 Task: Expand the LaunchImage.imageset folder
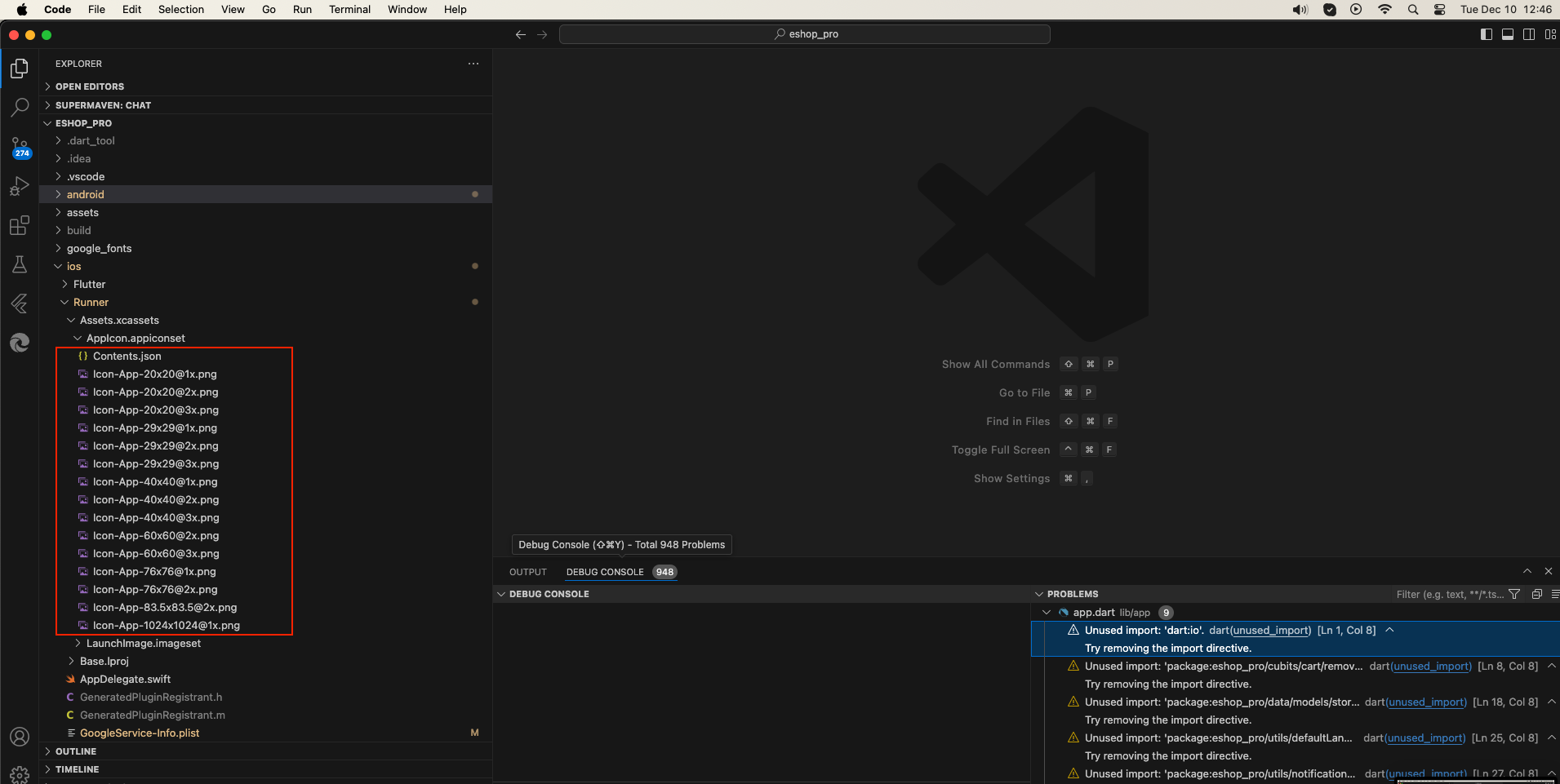coord(265,643)
